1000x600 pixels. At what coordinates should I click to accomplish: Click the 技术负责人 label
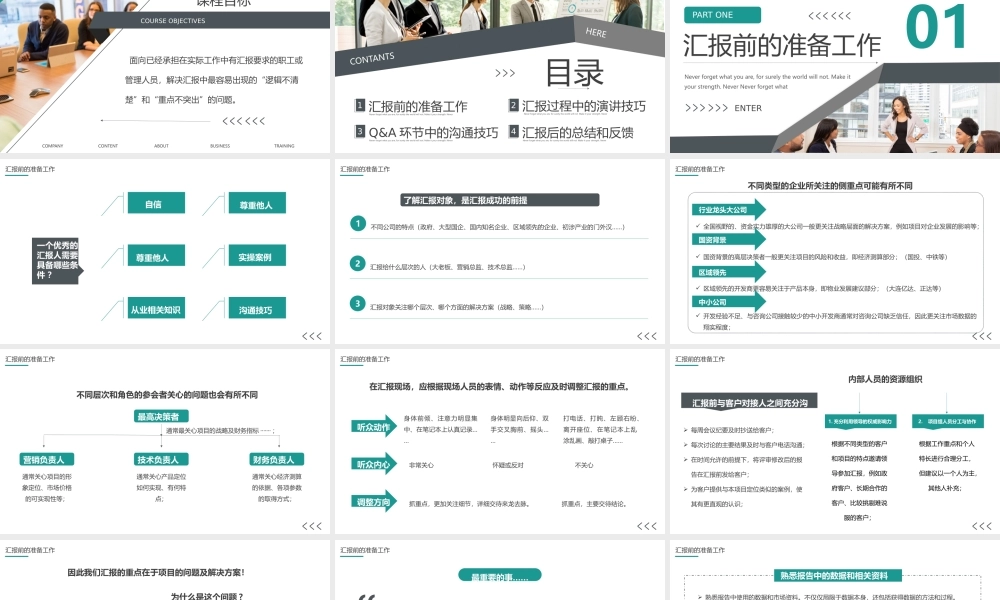pyautogui.click(x=161, y=459)
